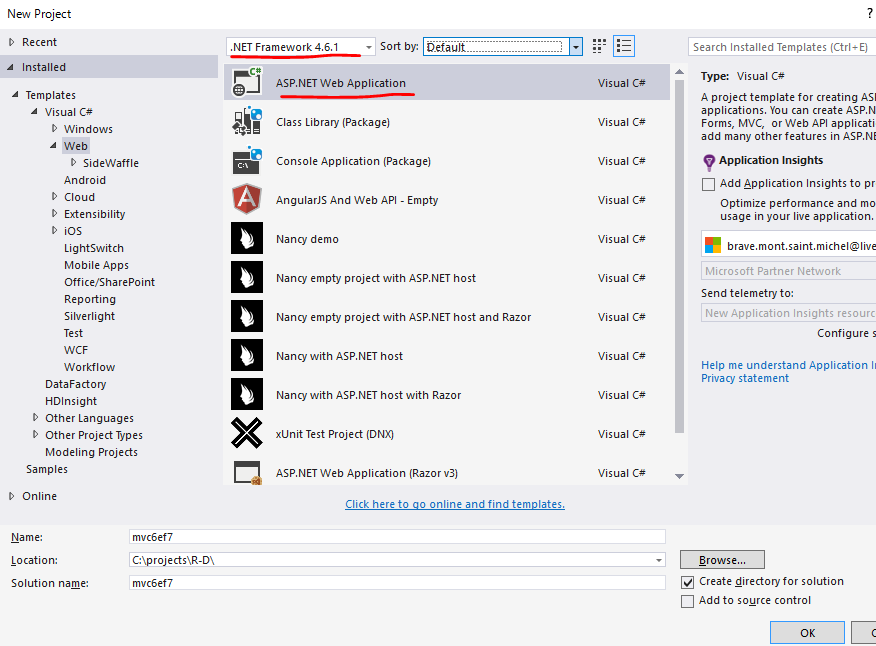Select the Reporting category

[x=90, y=299]
